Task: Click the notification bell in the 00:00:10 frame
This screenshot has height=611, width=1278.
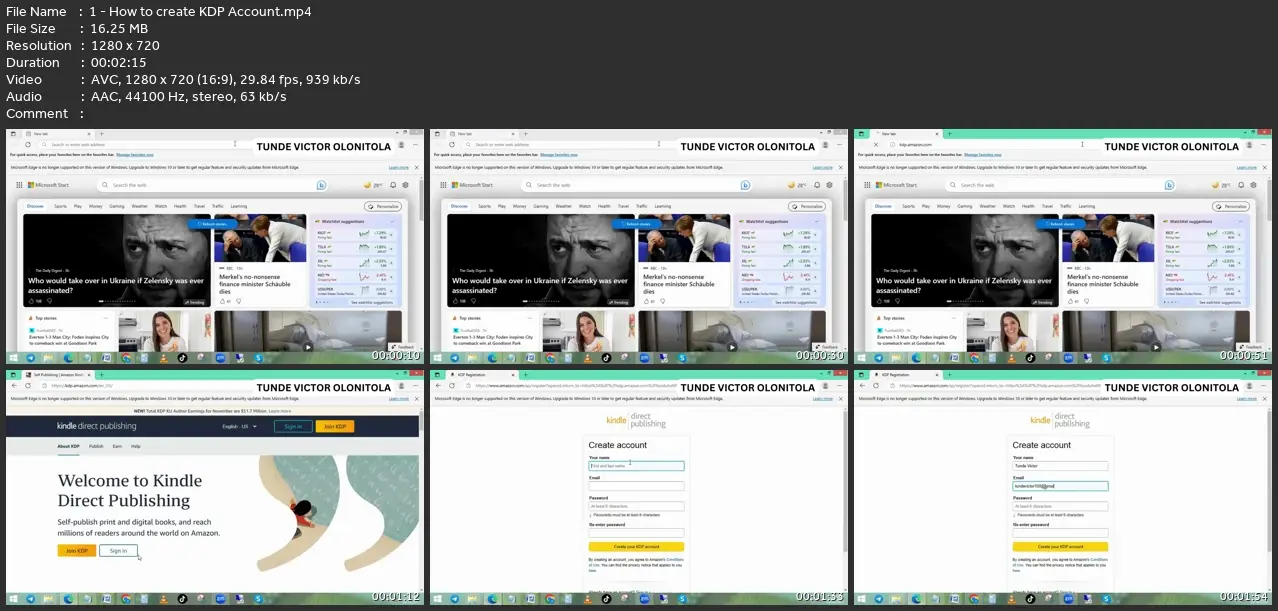Action: [x=392, y=185]
